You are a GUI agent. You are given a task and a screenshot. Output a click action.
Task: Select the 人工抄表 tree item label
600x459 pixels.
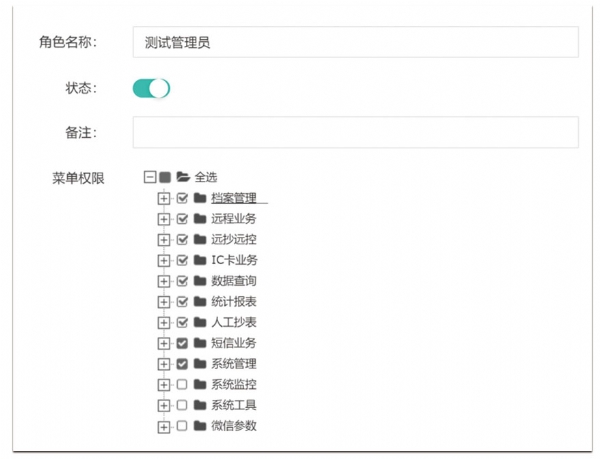[234, 322]
